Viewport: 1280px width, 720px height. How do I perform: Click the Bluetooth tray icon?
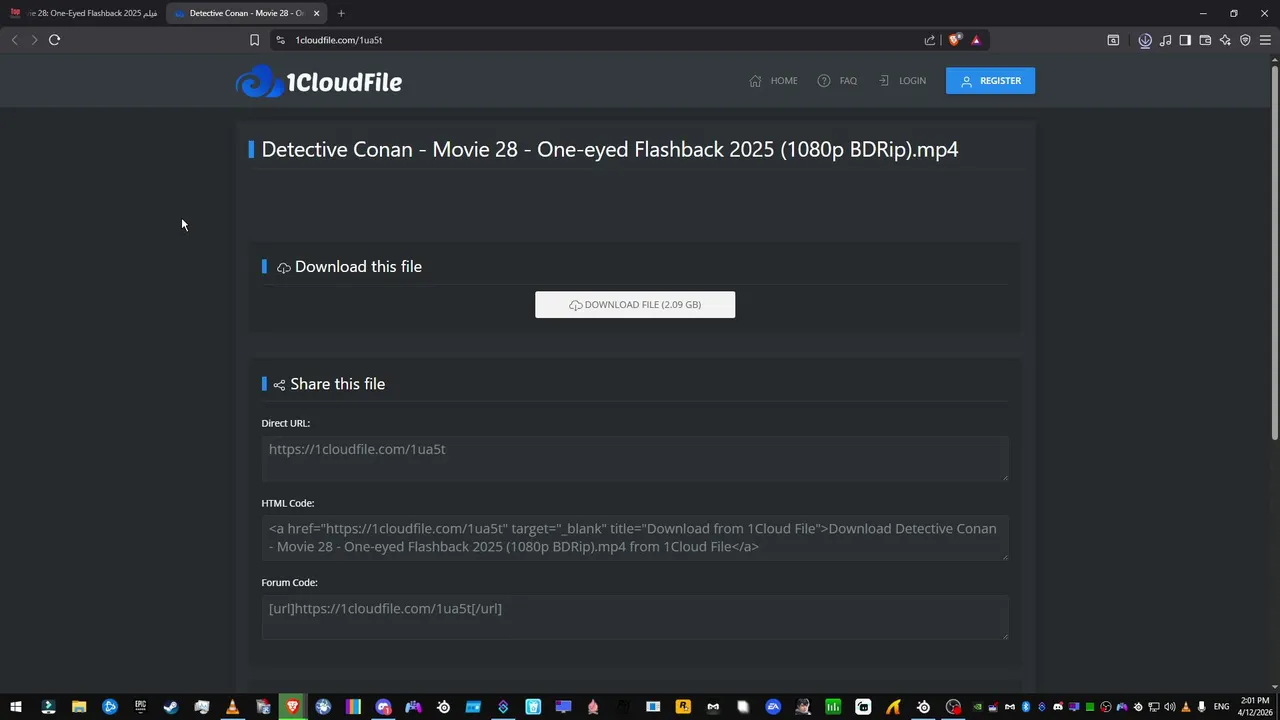coord(1026,707)
